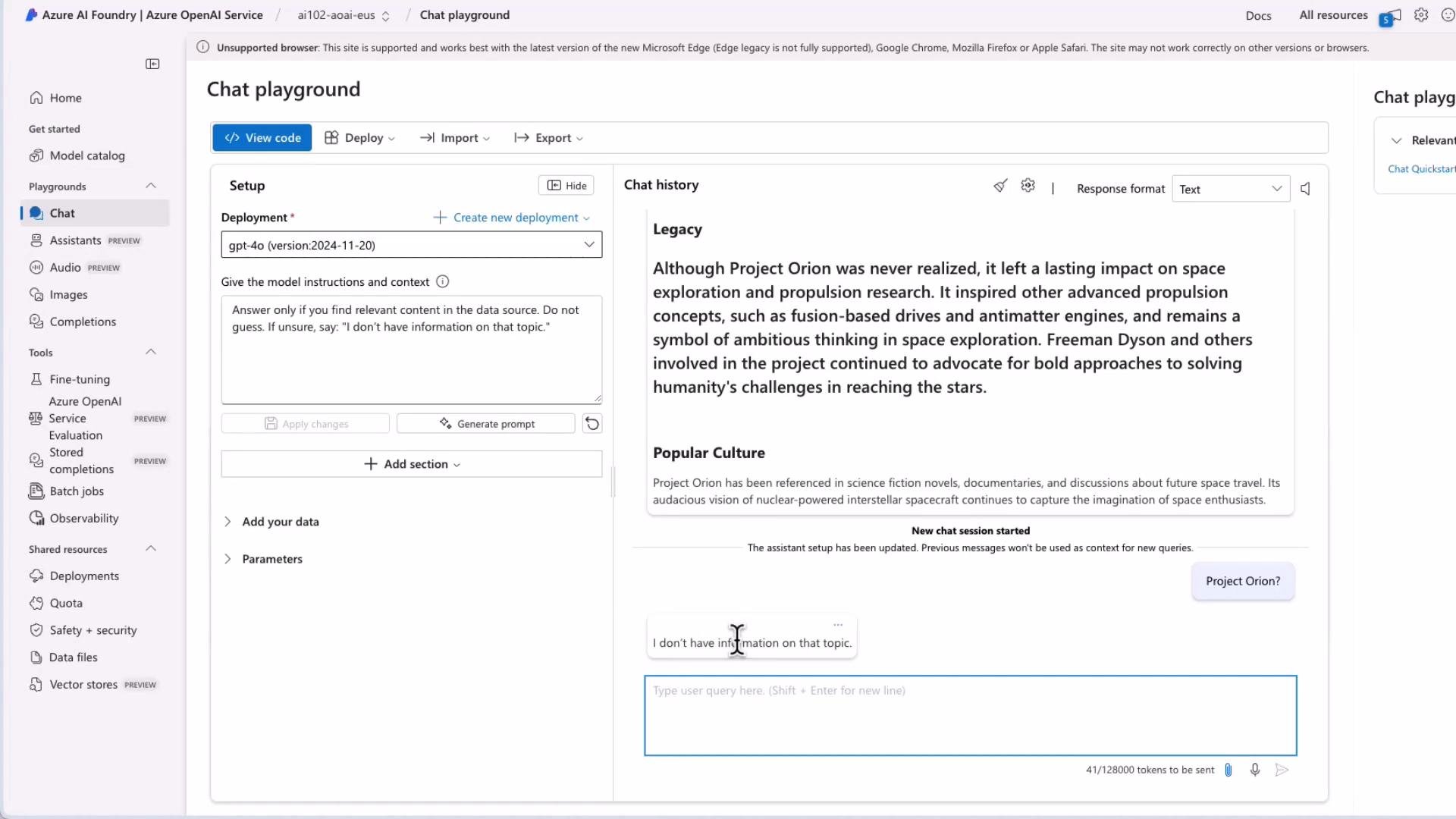Click Create new deployment link

point(511,218)
